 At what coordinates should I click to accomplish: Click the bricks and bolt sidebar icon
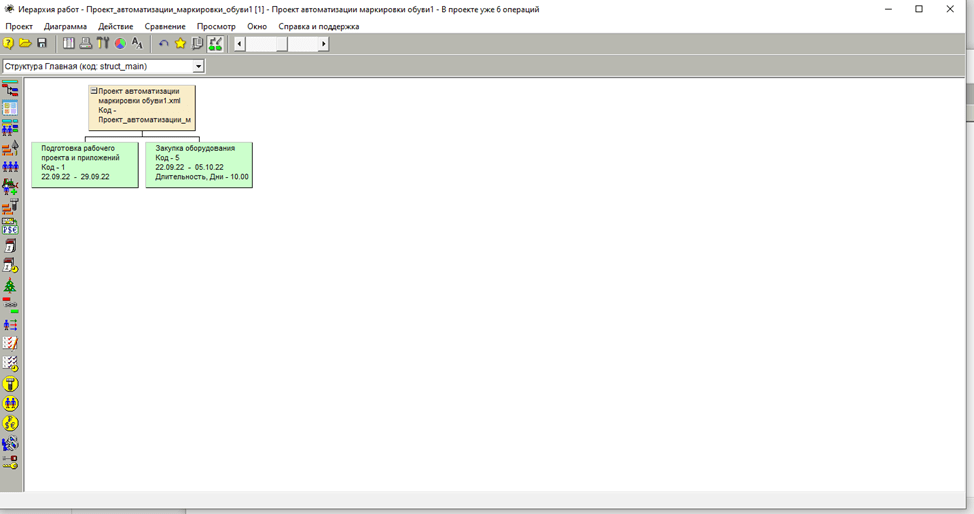click(10, 206)
